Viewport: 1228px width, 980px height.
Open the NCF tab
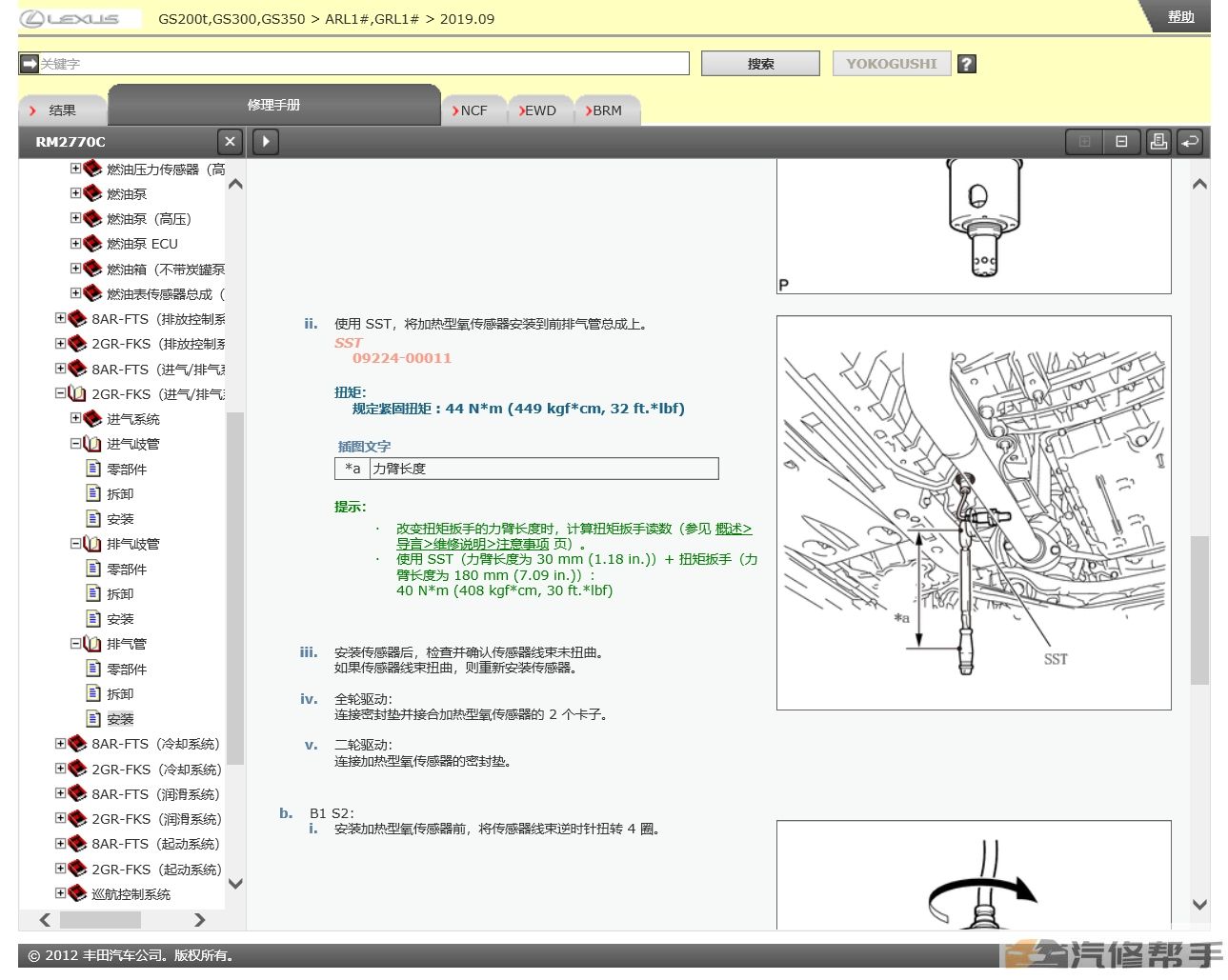pyautogui.click(x=473, y=110)
